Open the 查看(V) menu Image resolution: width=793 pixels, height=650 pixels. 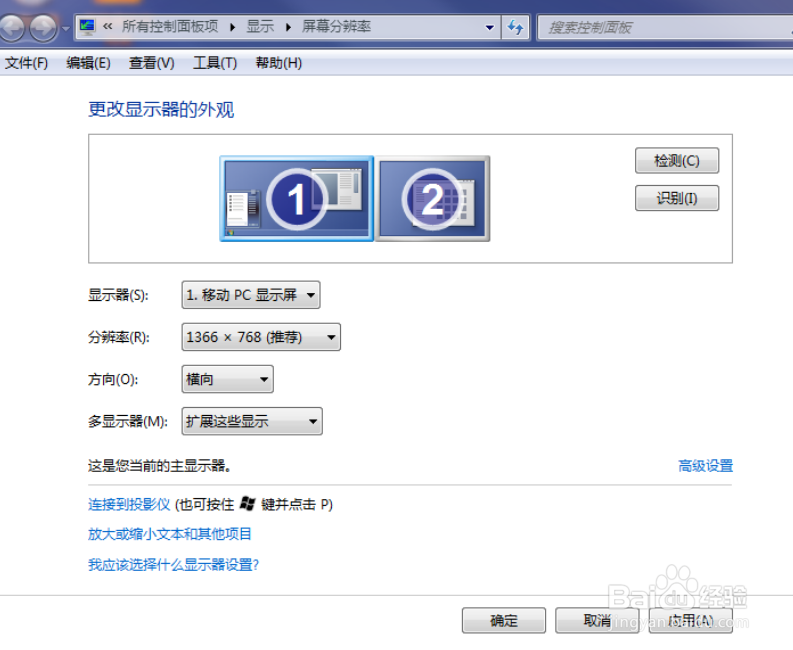[x=152, y=63]
